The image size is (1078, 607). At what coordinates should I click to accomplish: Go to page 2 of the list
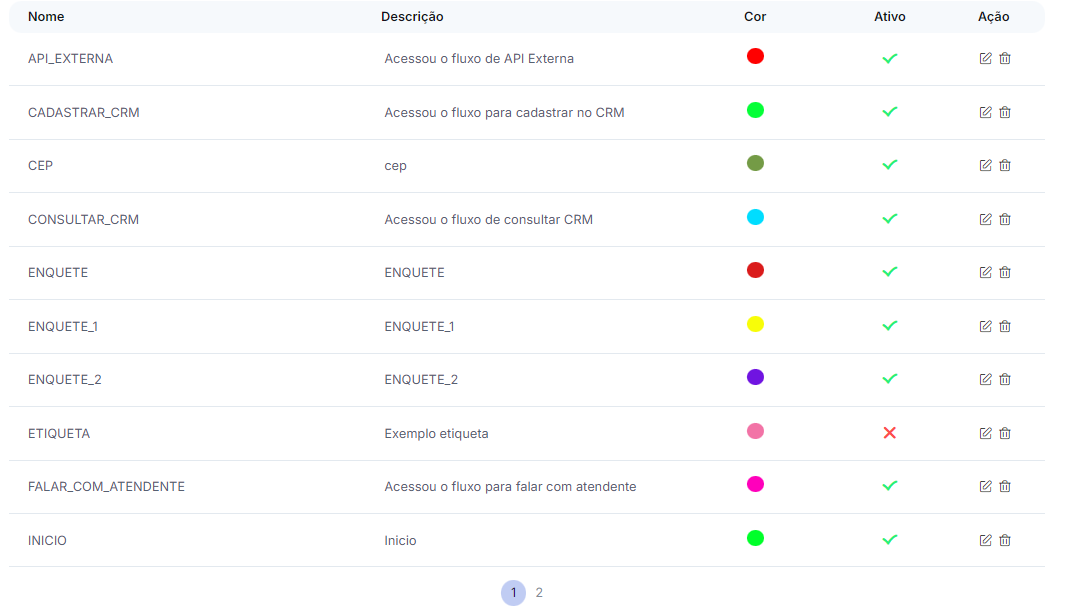click(539, 592)
